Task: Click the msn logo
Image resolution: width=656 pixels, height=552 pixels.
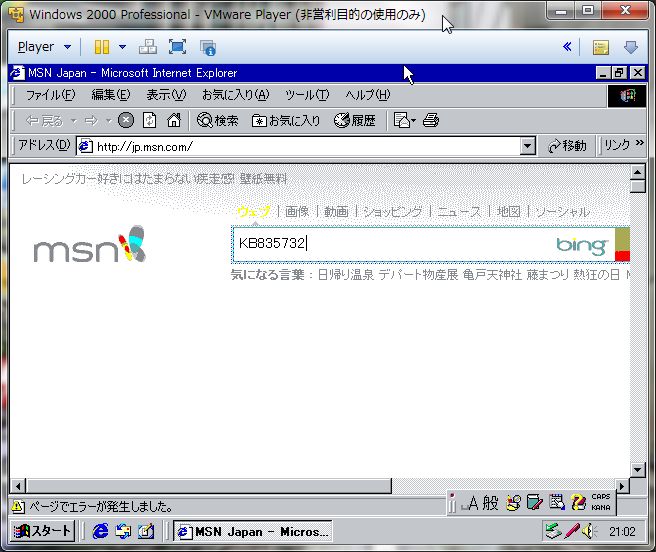Action: pyautogui.click(x=90, y=245)
